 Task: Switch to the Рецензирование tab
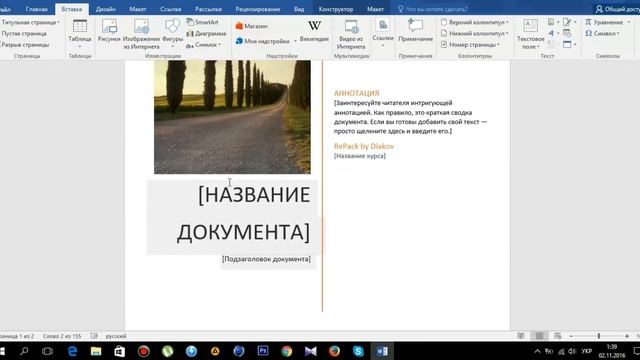[258, 9]
